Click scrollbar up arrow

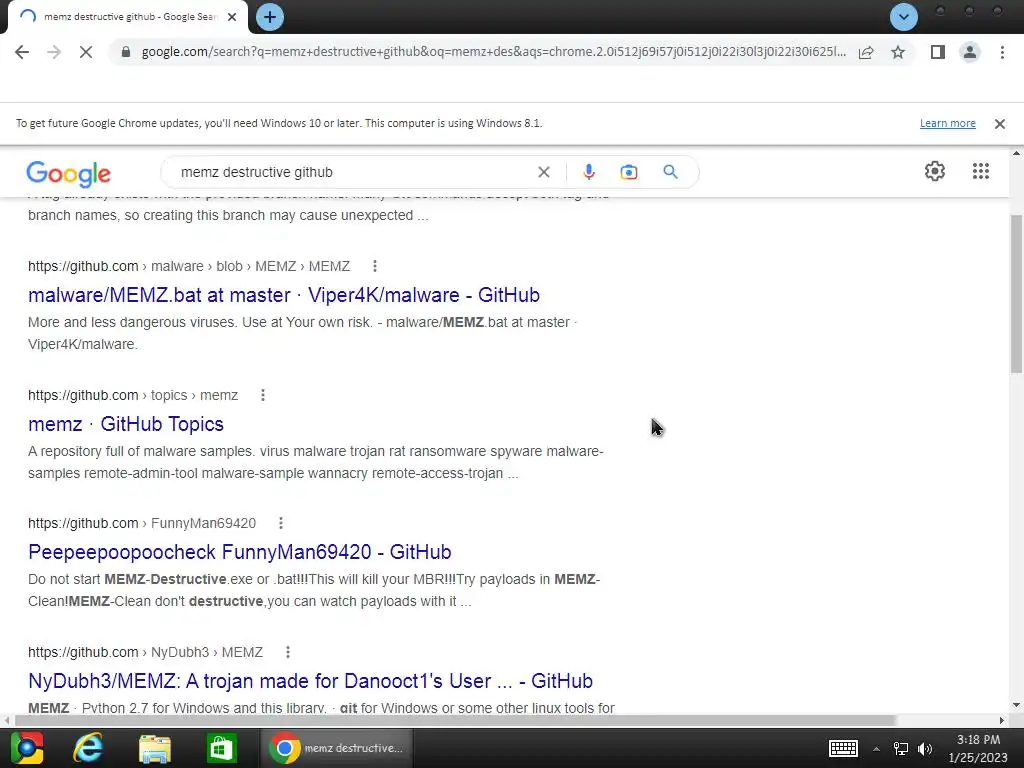coord(1016,153)
